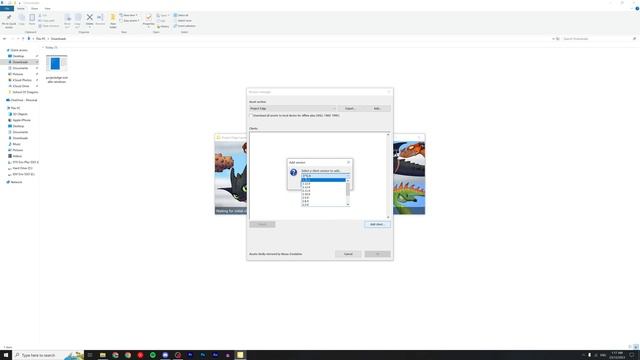Click the version dropdown list scrollbar
This screenshot has height=360, width=640.
click(348, 192)
